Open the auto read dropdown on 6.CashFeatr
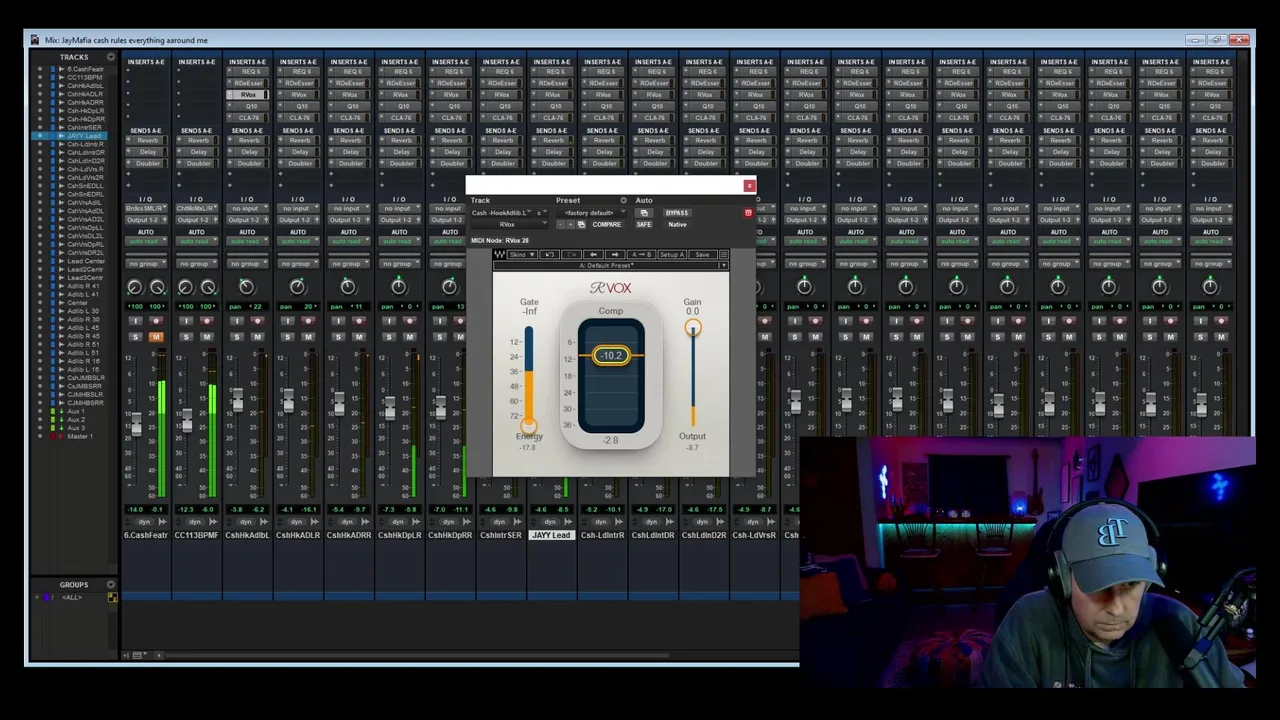Viewport: 1280px width, 720px height. point(146,241)
